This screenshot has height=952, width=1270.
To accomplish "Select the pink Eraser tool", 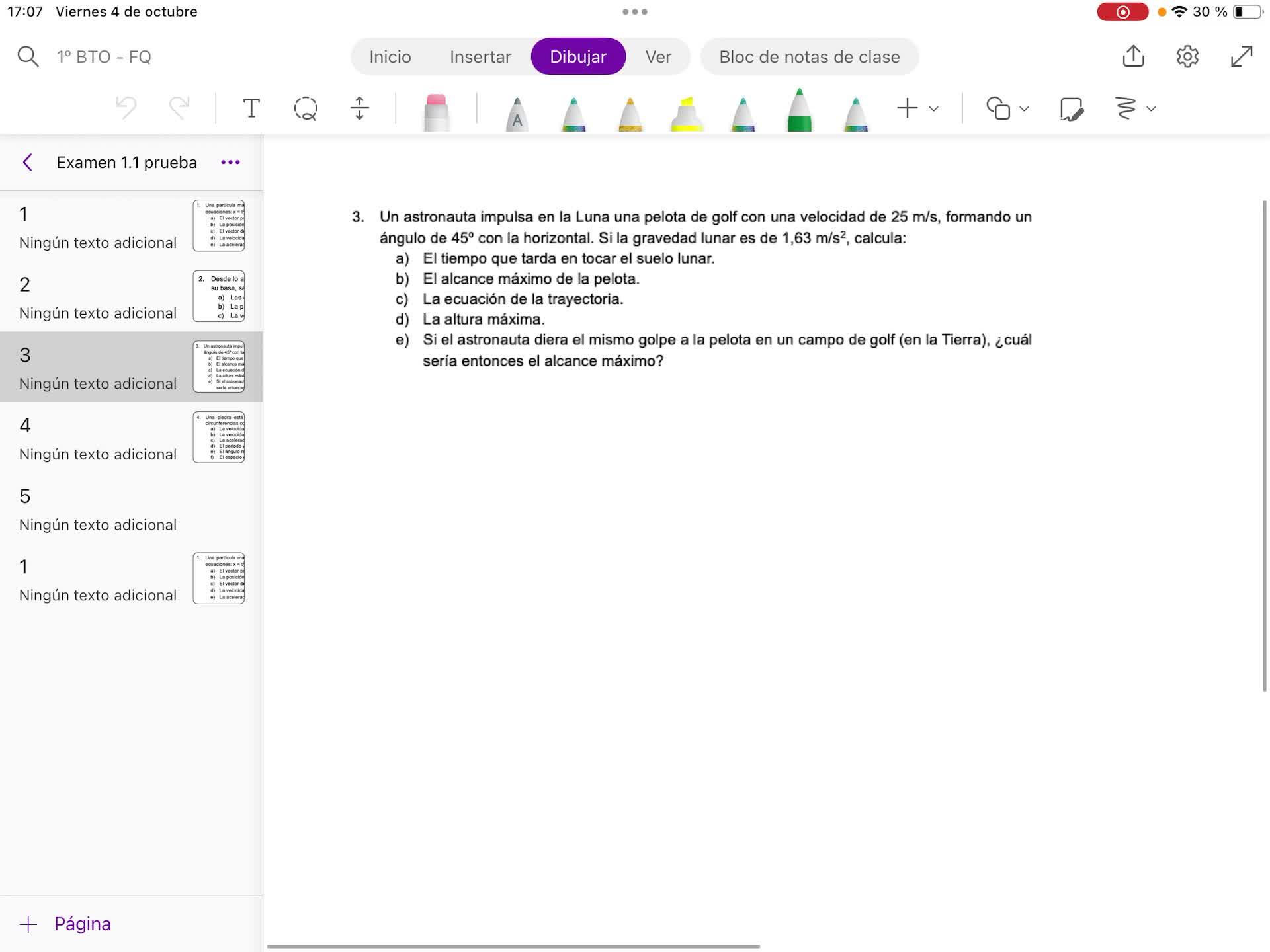I will [x=436, y=111].
